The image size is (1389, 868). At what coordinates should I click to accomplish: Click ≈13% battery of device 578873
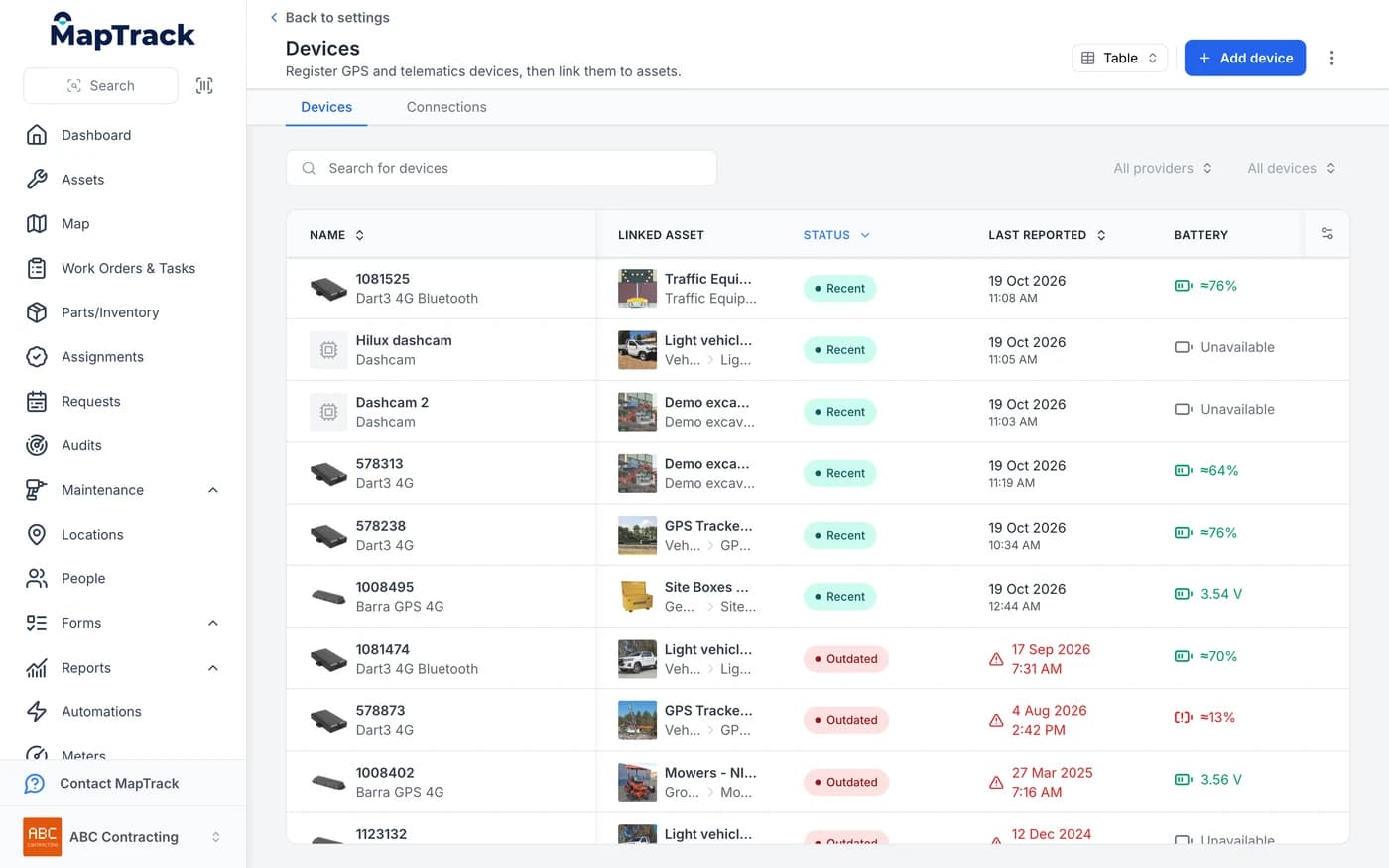pyautogui.click(x=1204, y=717)
